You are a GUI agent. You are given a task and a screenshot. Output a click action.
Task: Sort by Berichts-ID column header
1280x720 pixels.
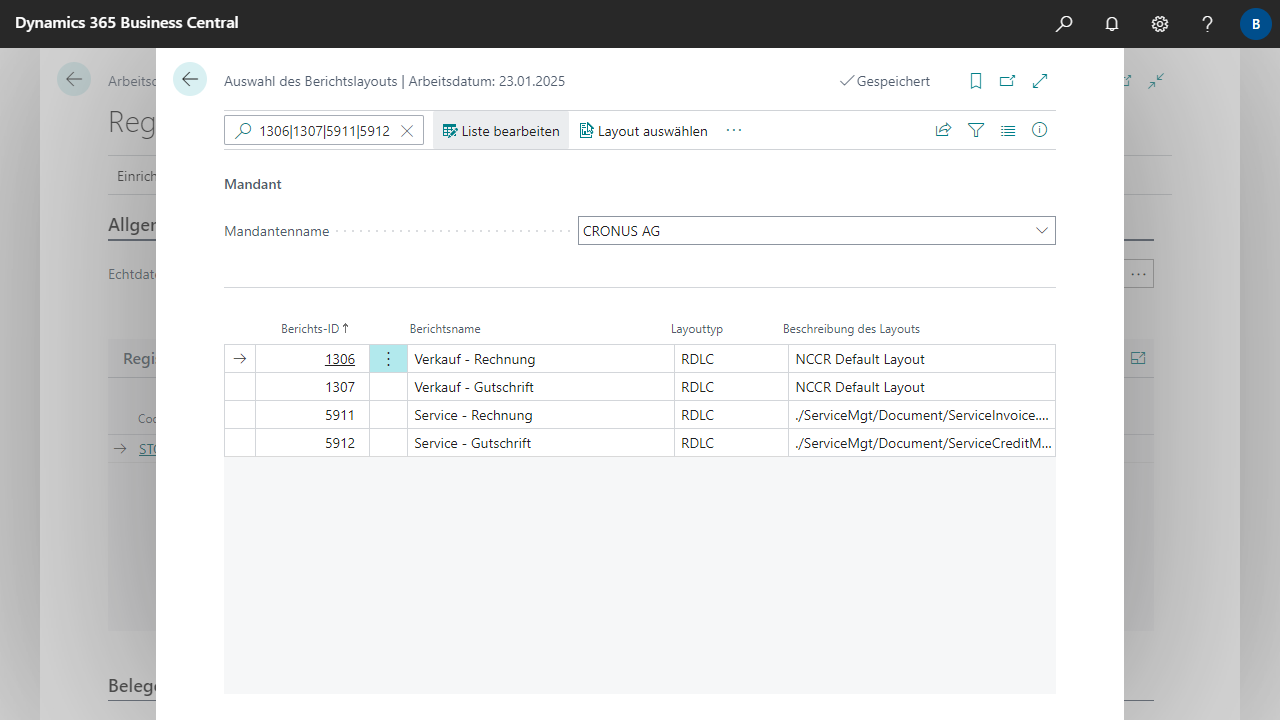tap(310, 329)
